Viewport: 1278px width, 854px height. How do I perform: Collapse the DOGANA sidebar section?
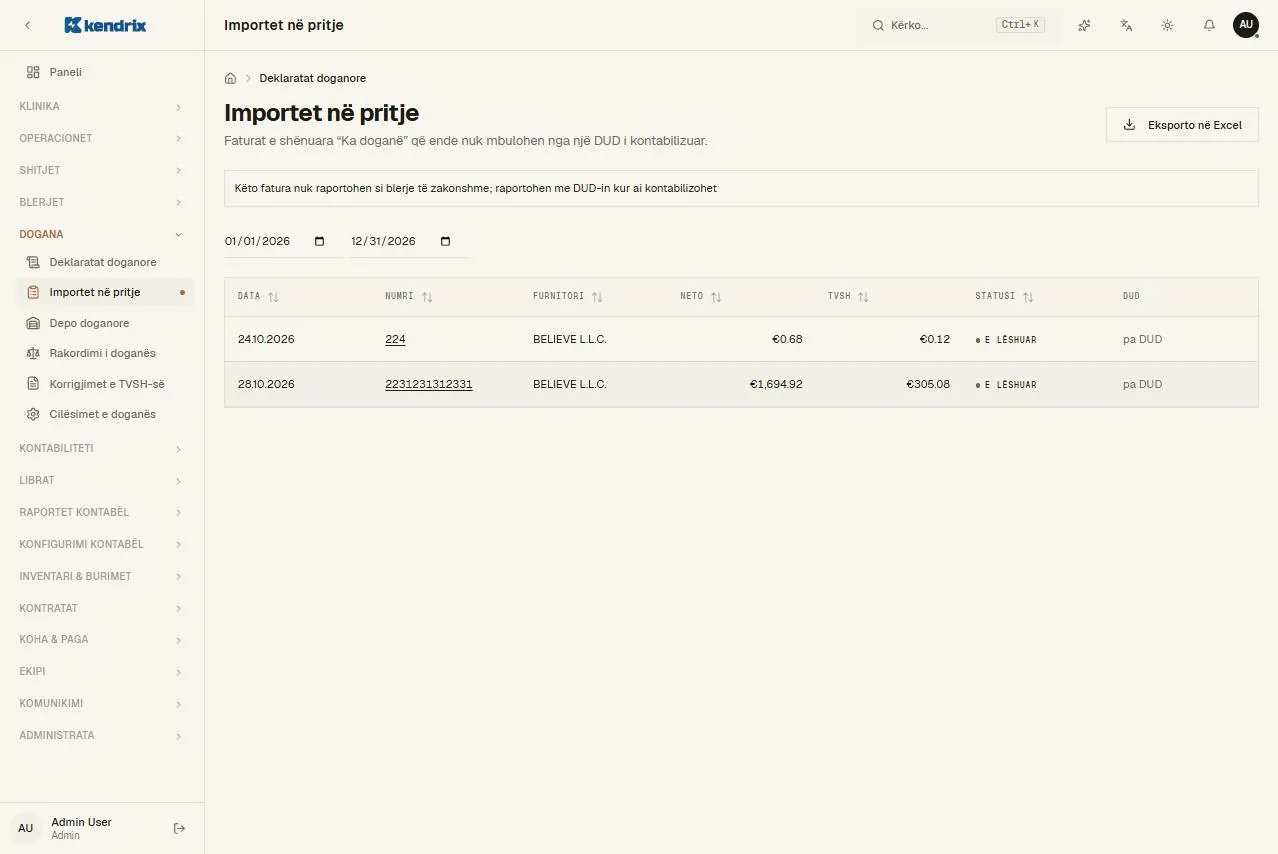[x=102, y=234]
